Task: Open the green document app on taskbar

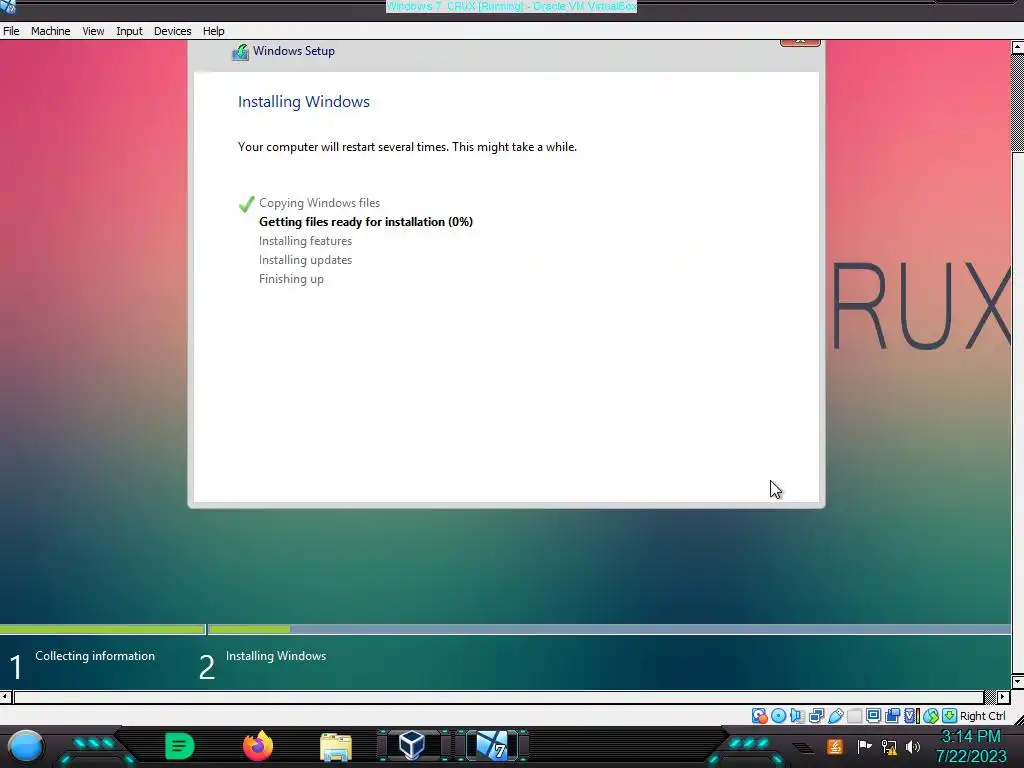Action: pyautogui.click(x=179, y=746)
